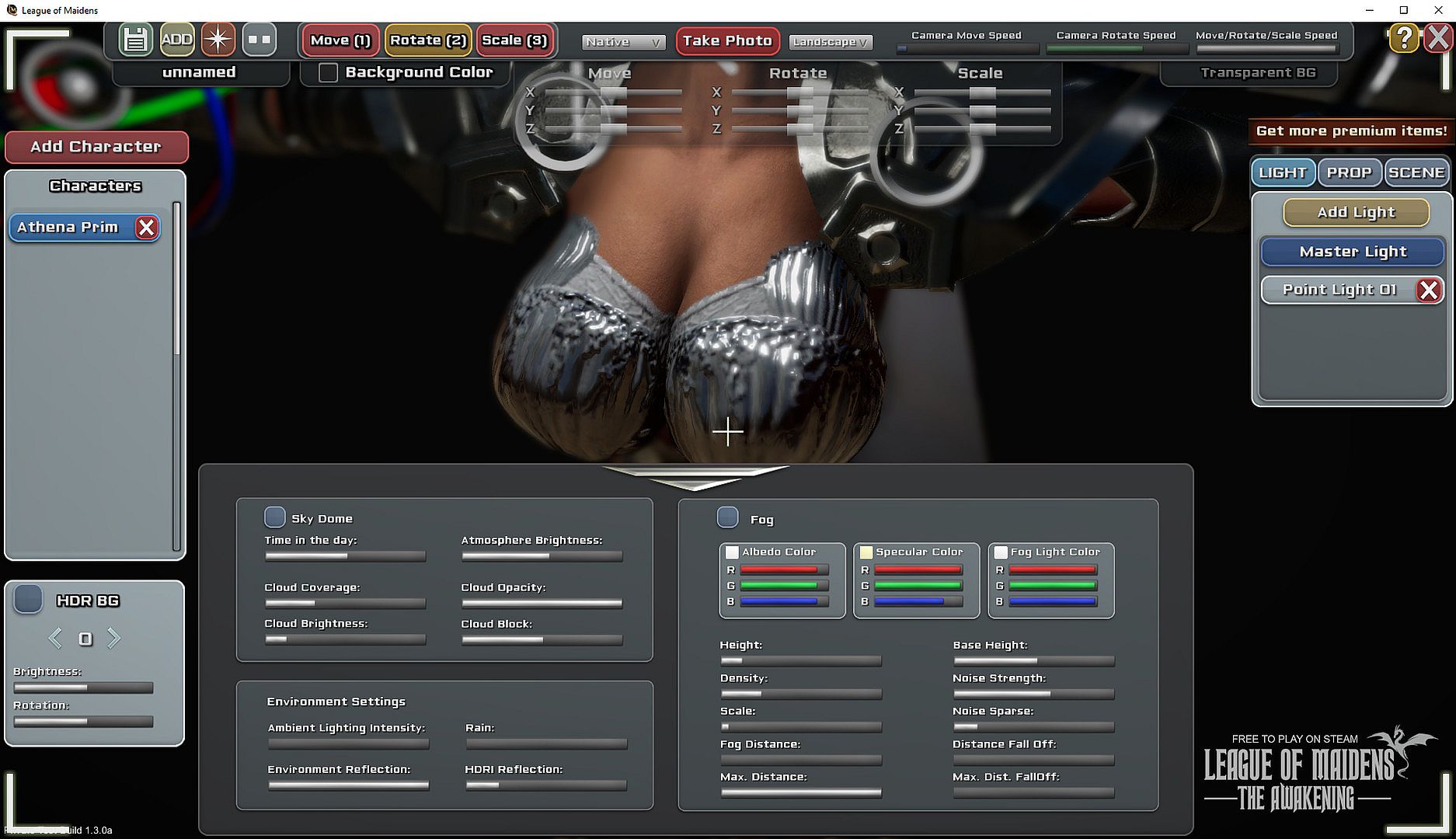Click the starburst light icon
The width and height of the screenshot is (1456, 839).
coord(218,40)
